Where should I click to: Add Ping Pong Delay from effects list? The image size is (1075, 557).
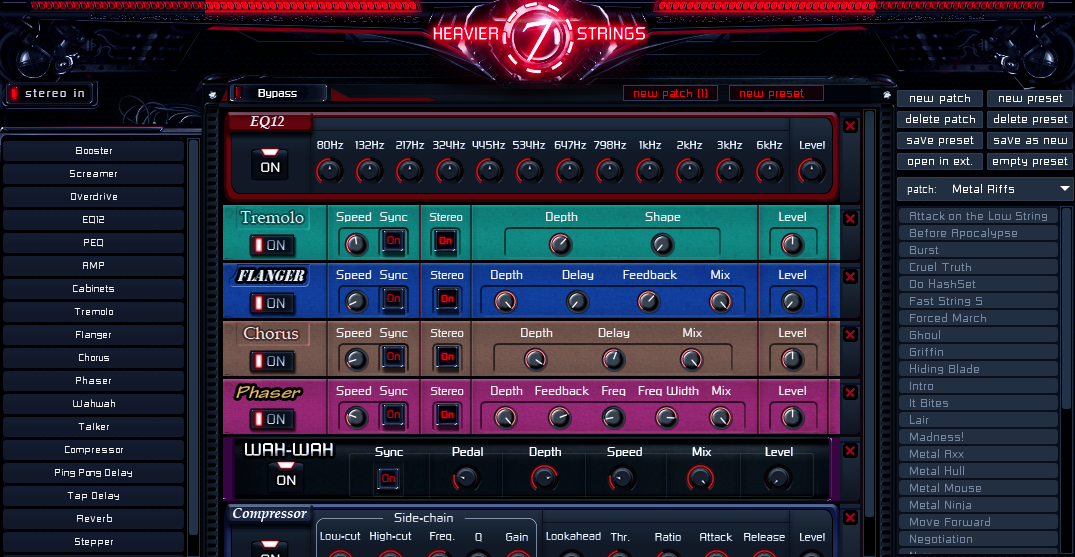(94, 473)
